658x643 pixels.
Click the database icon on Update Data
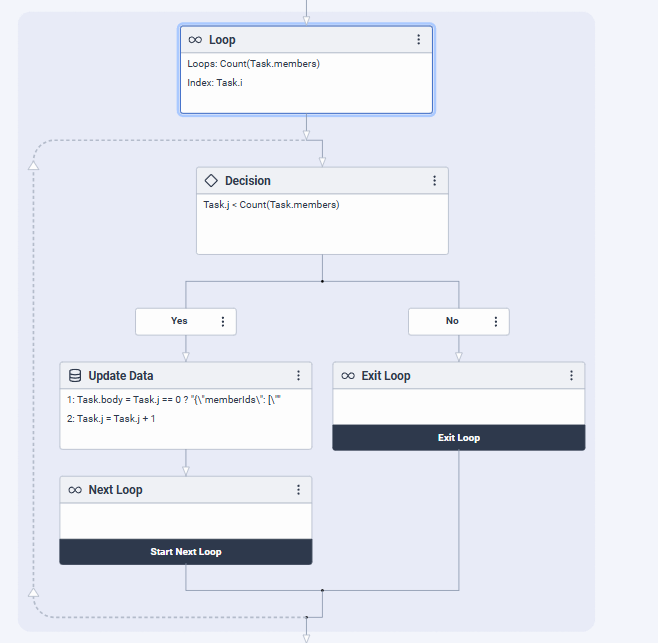75,376
